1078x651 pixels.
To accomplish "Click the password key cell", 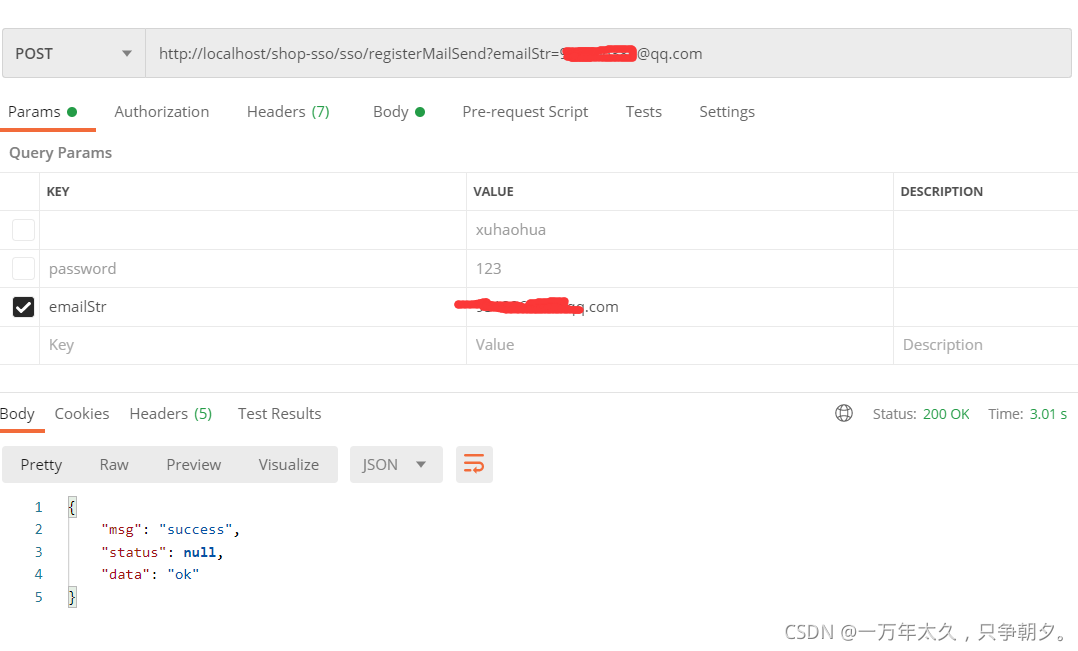I will 252,269.
